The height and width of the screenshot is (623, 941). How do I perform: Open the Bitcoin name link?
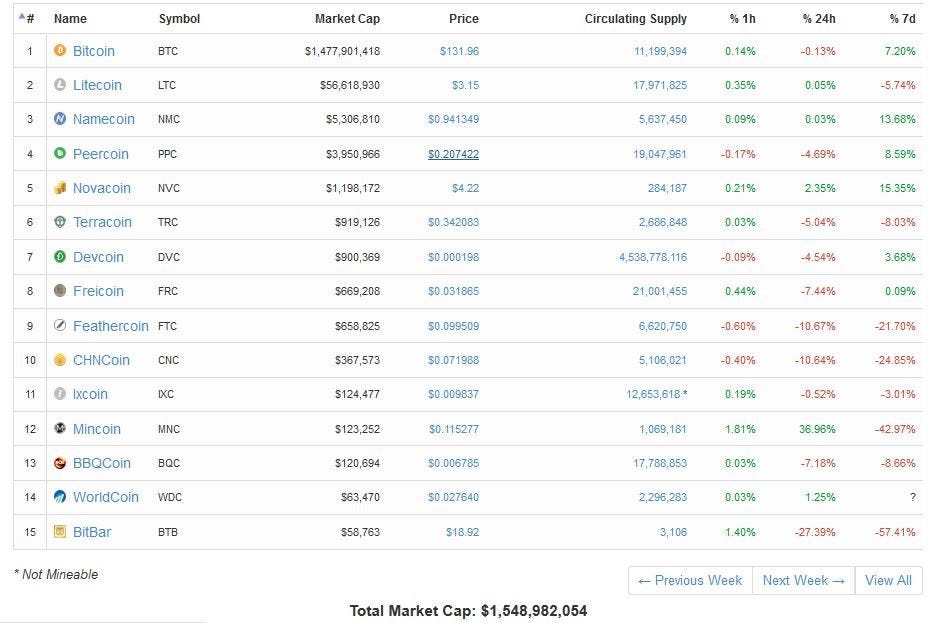click(95, 50)
